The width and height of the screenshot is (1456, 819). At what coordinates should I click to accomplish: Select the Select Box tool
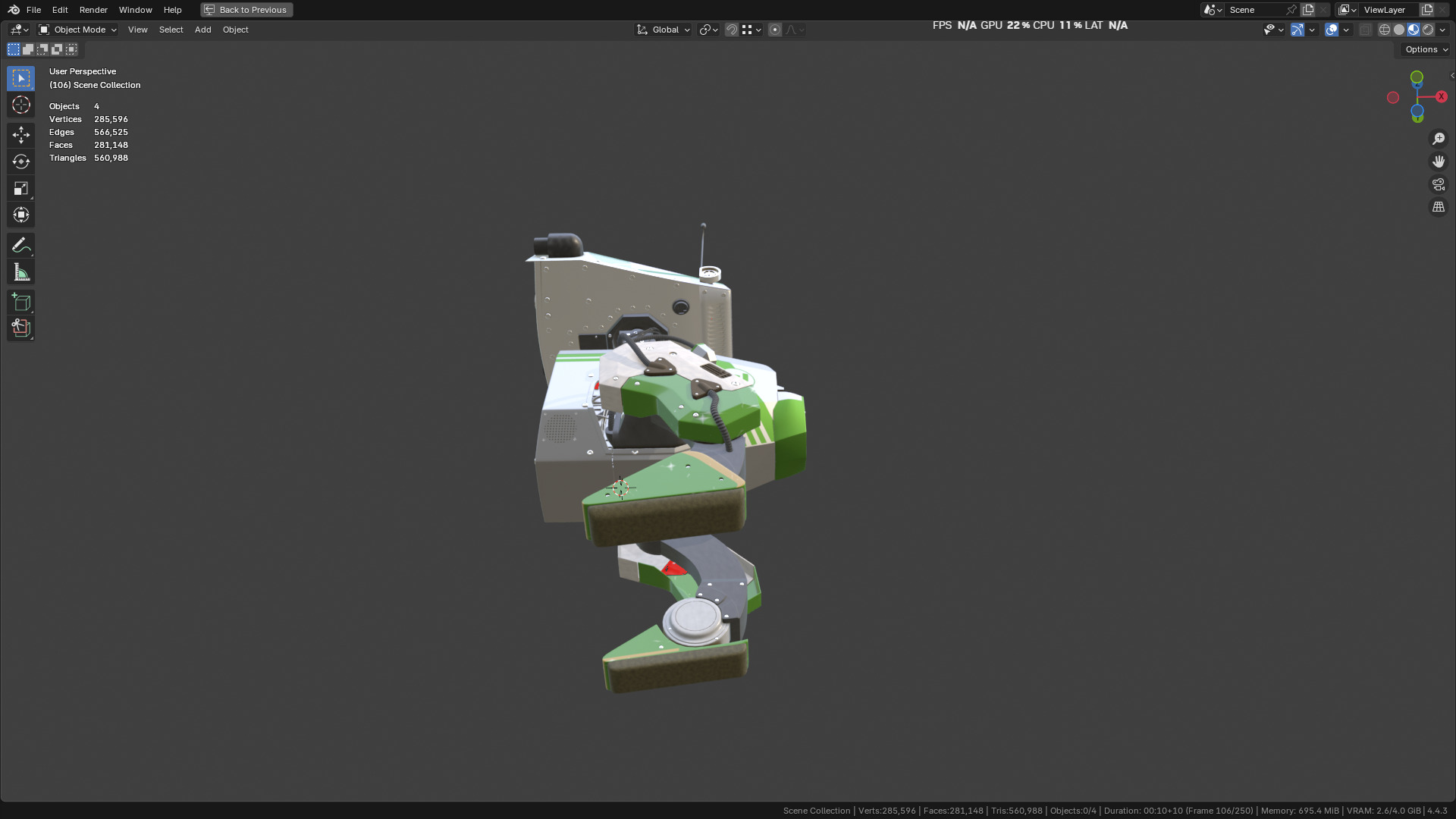[20, 78]
